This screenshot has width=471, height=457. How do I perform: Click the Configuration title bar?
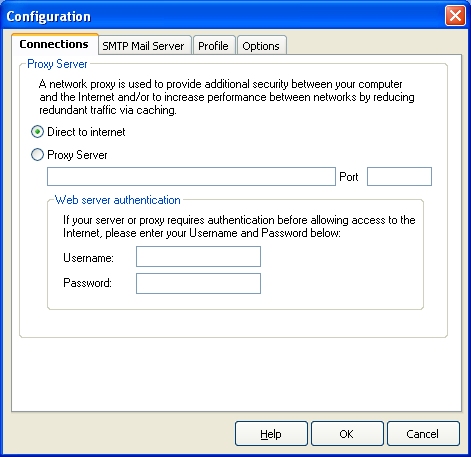pyautogui.click(x=223, y=15)
